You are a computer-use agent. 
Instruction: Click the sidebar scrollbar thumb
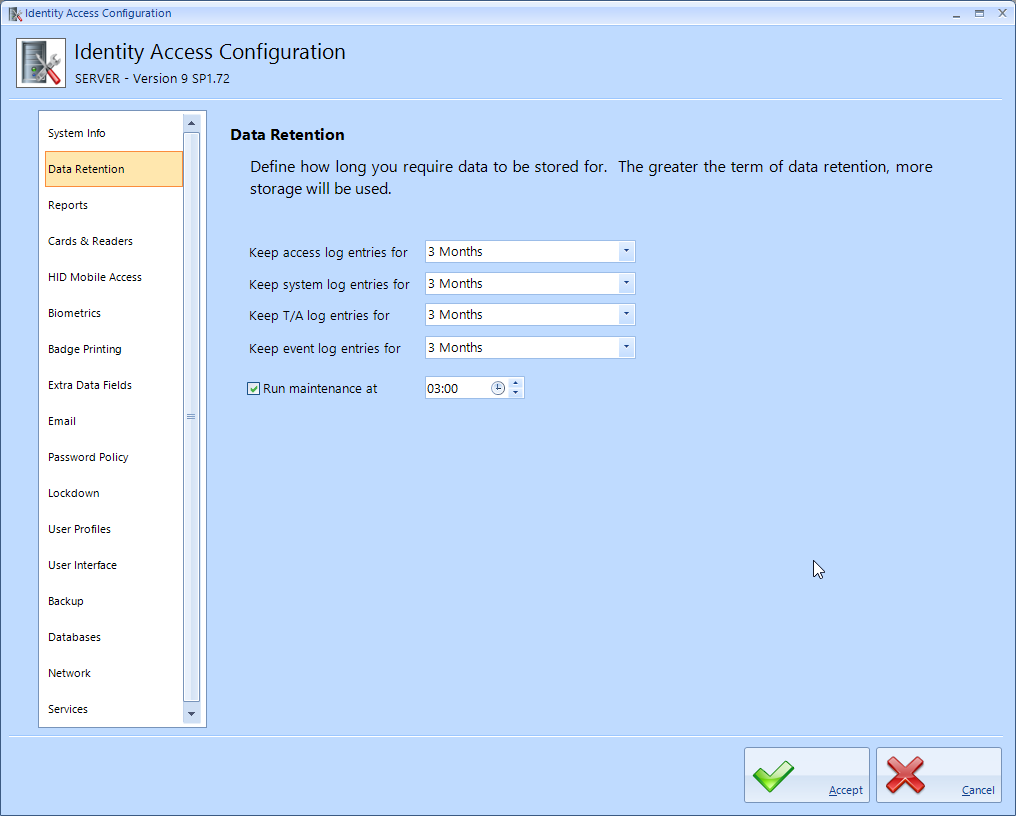click(191, 417)
